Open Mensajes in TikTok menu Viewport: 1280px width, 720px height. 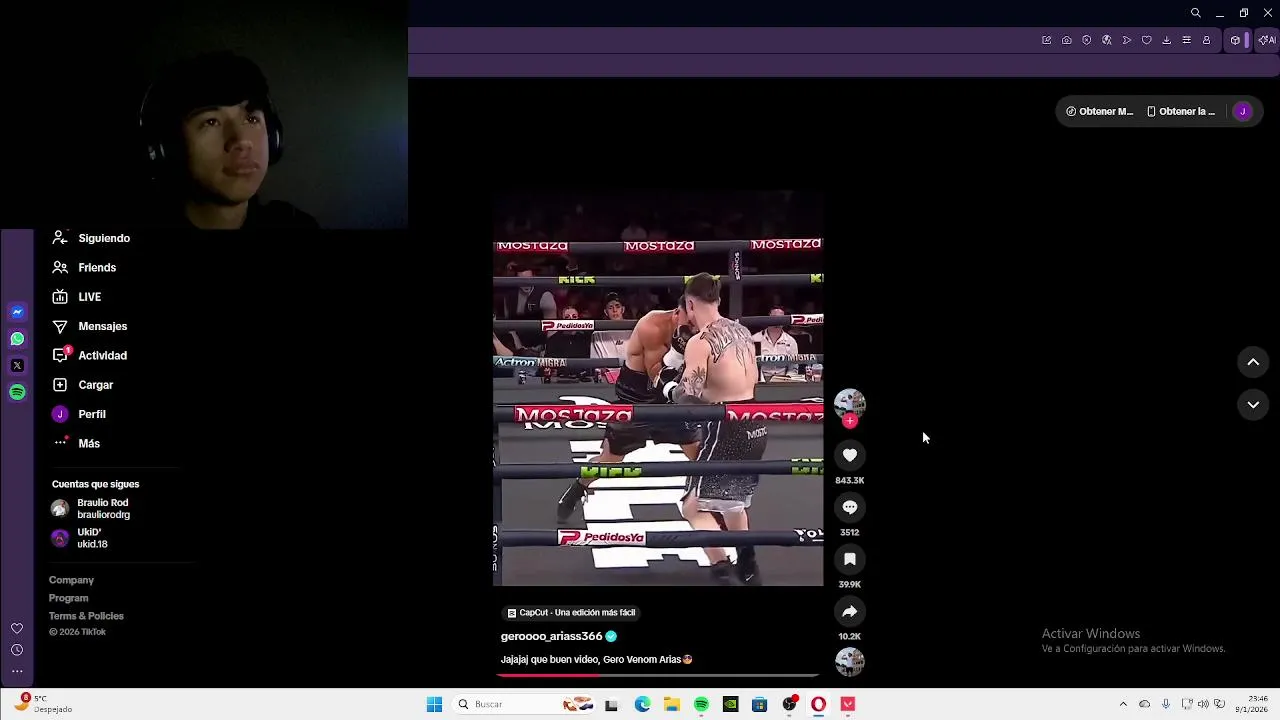point(102,326)
